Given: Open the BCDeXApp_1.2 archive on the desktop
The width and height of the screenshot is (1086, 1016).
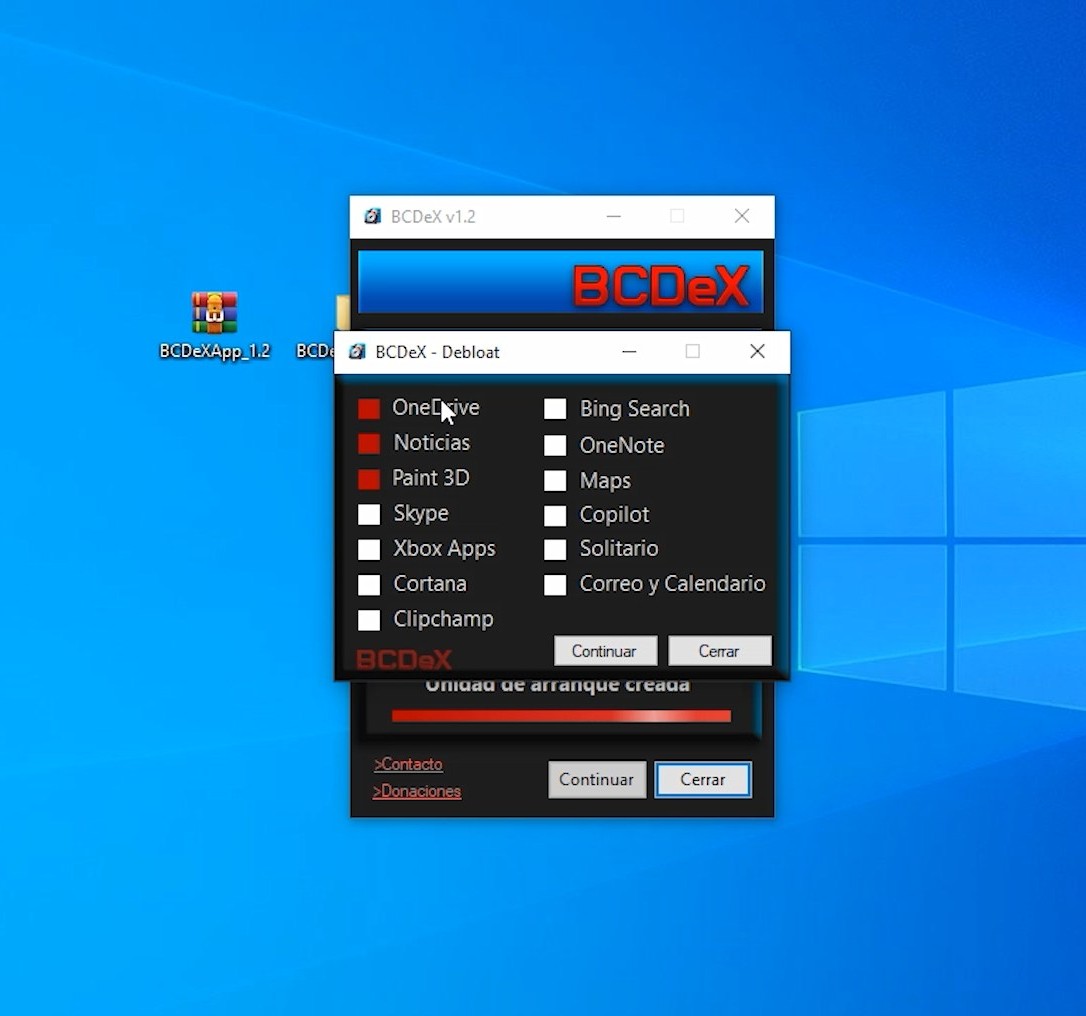Looking at the screenshot, I should click(214, 312).
